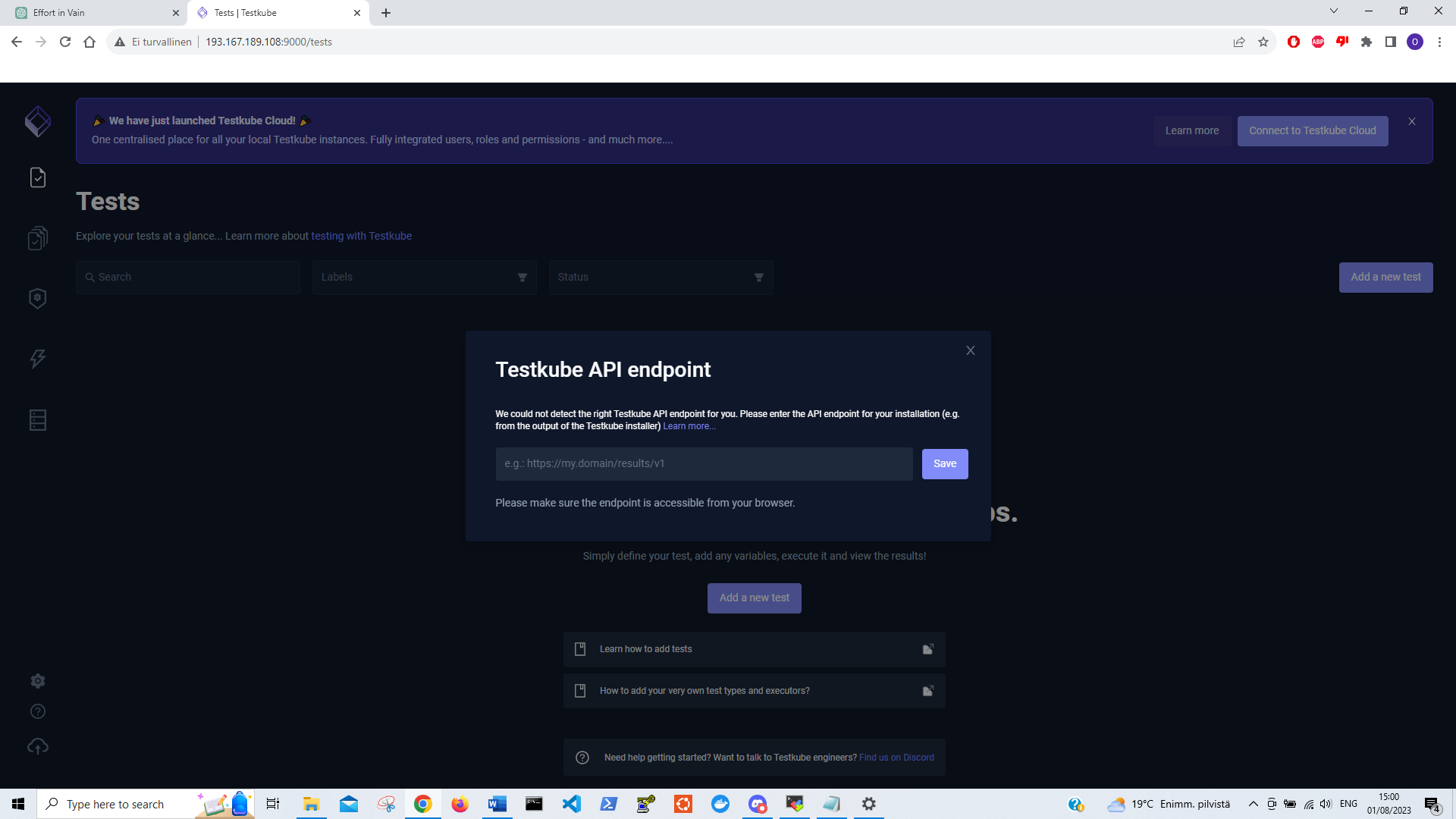Viewport: 1456px width, 819px height.
Task: Open the taskbar clock and date
Action: pyautogui.click(x=1389, y=804)
